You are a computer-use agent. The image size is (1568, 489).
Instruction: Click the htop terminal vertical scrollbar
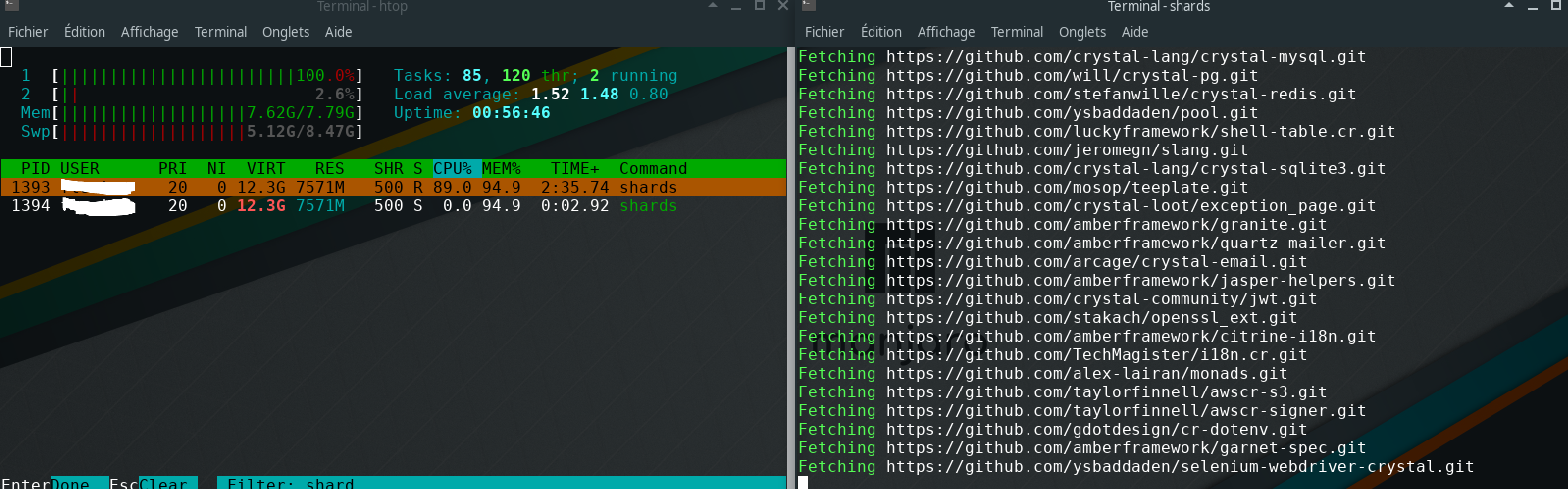tap(791, 268)
